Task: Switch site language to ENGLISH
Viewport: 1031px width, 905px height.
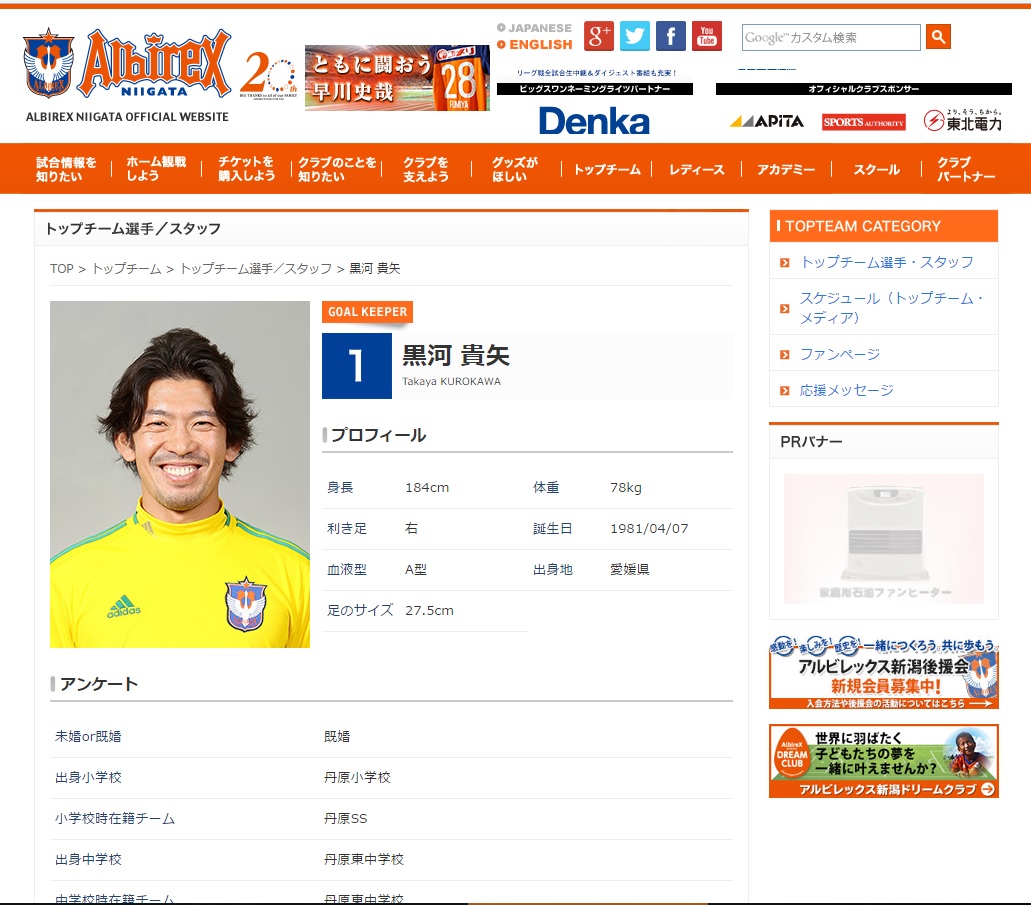Action: click(540, 45)
